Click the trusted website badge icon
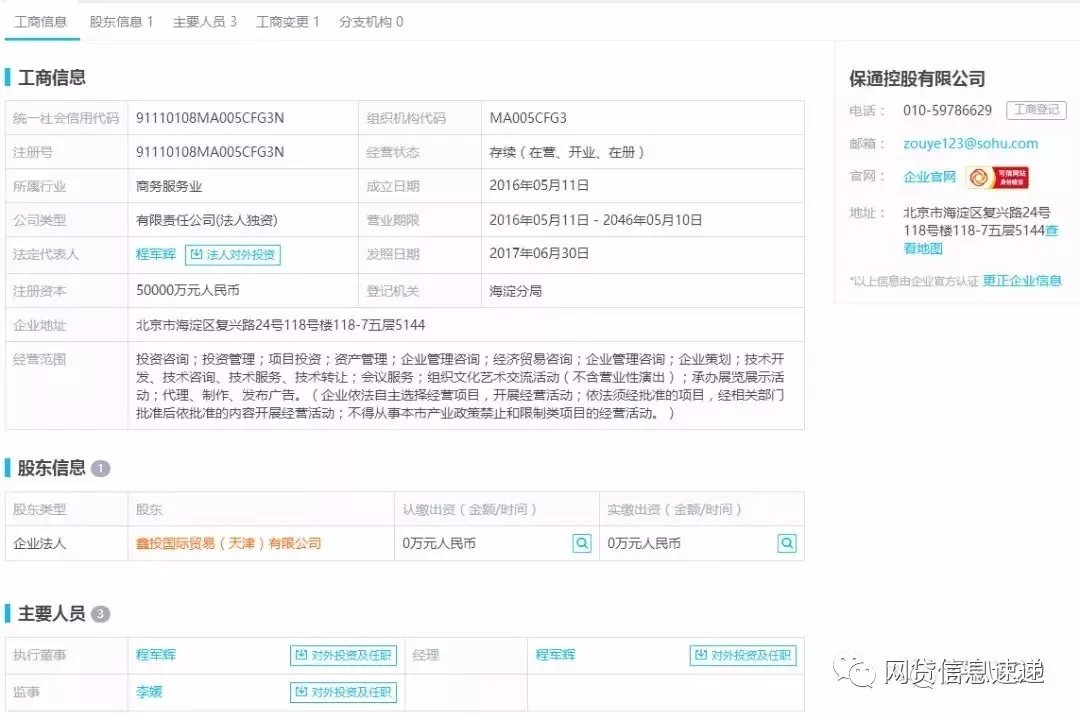This screenshot has height=720, width=1080. pos(997,177)
